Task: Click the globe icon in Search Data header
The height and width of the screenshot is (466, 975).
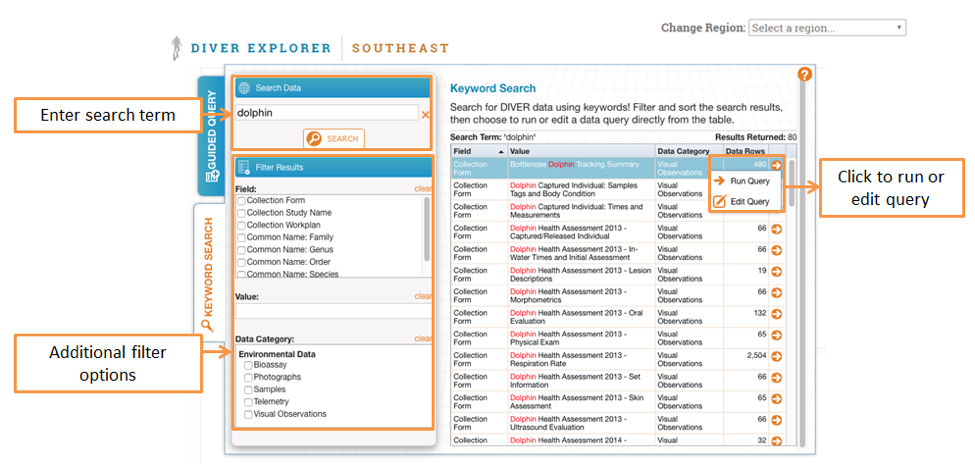Action: click(244, 88)
